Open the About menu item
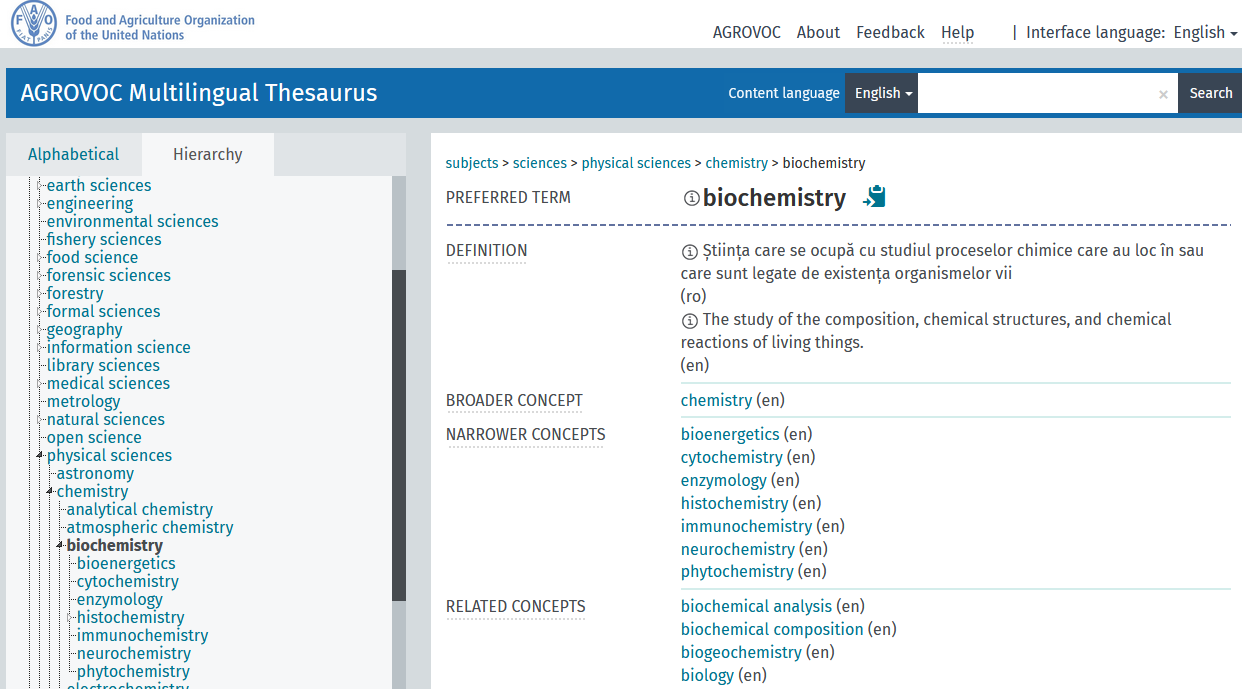 pyautogui.click(x=818, y=32)
